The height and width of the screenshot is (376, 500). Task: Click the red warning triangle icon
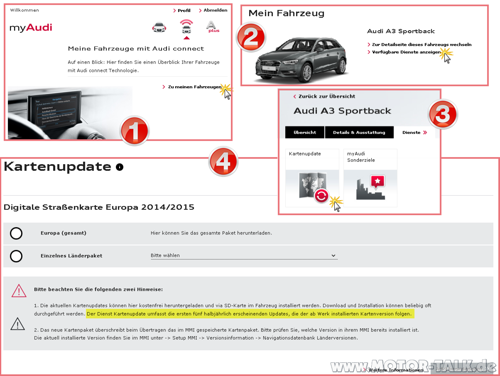click(19, 291)
